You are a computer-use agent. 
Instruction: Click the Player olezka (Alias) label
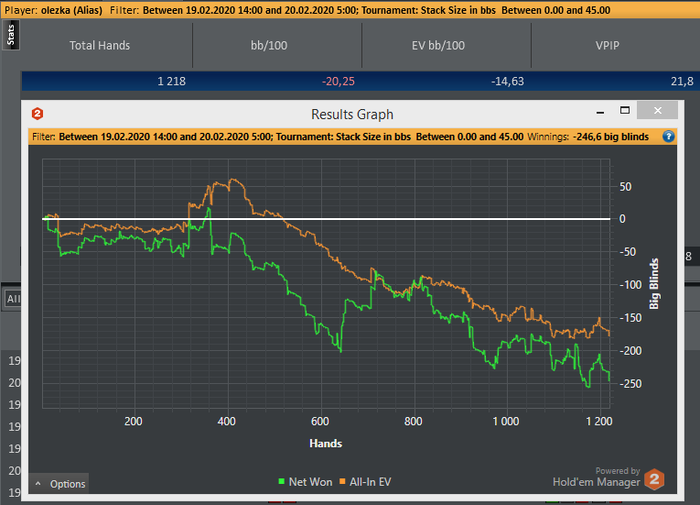[x=53, y=10]
